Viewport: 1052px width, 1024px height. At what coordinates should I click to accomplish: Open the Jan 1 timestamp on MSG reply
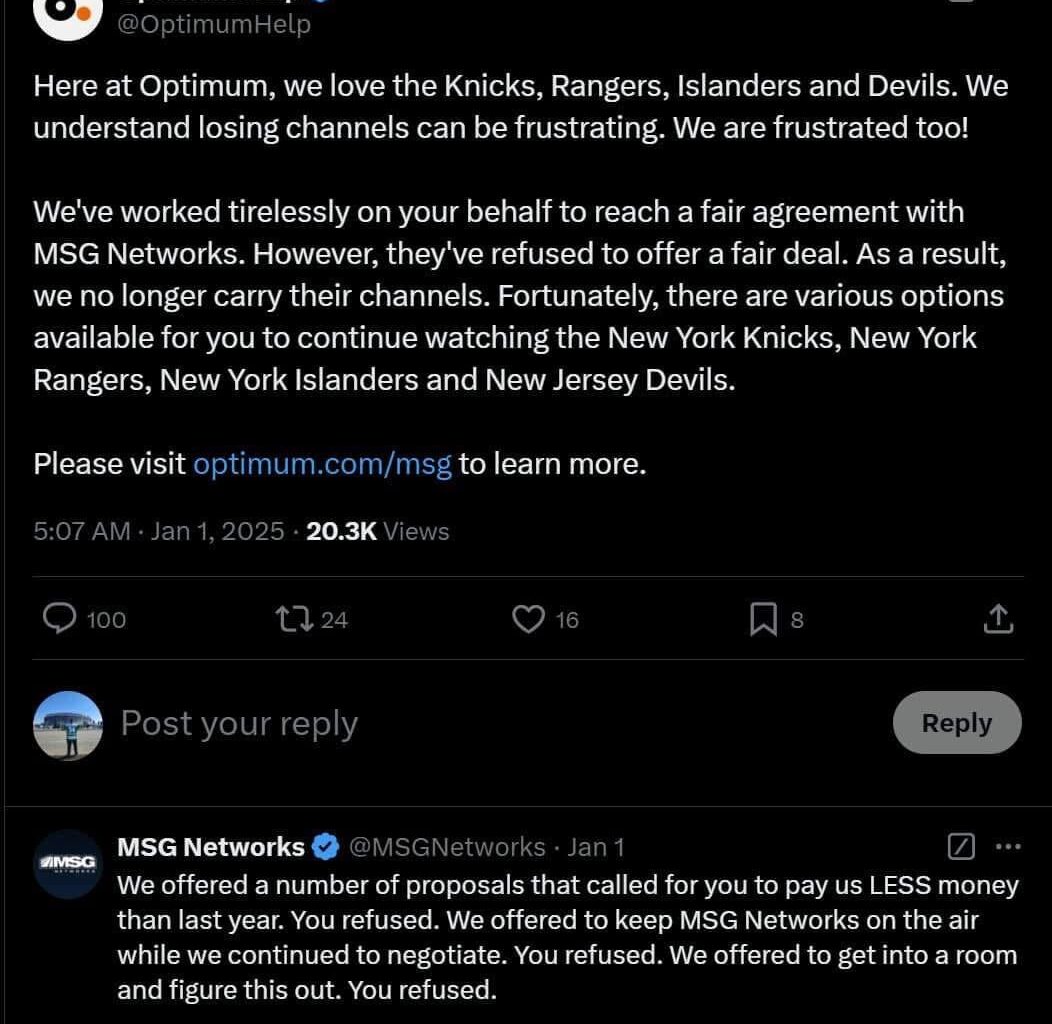click(x=595, y=847)
